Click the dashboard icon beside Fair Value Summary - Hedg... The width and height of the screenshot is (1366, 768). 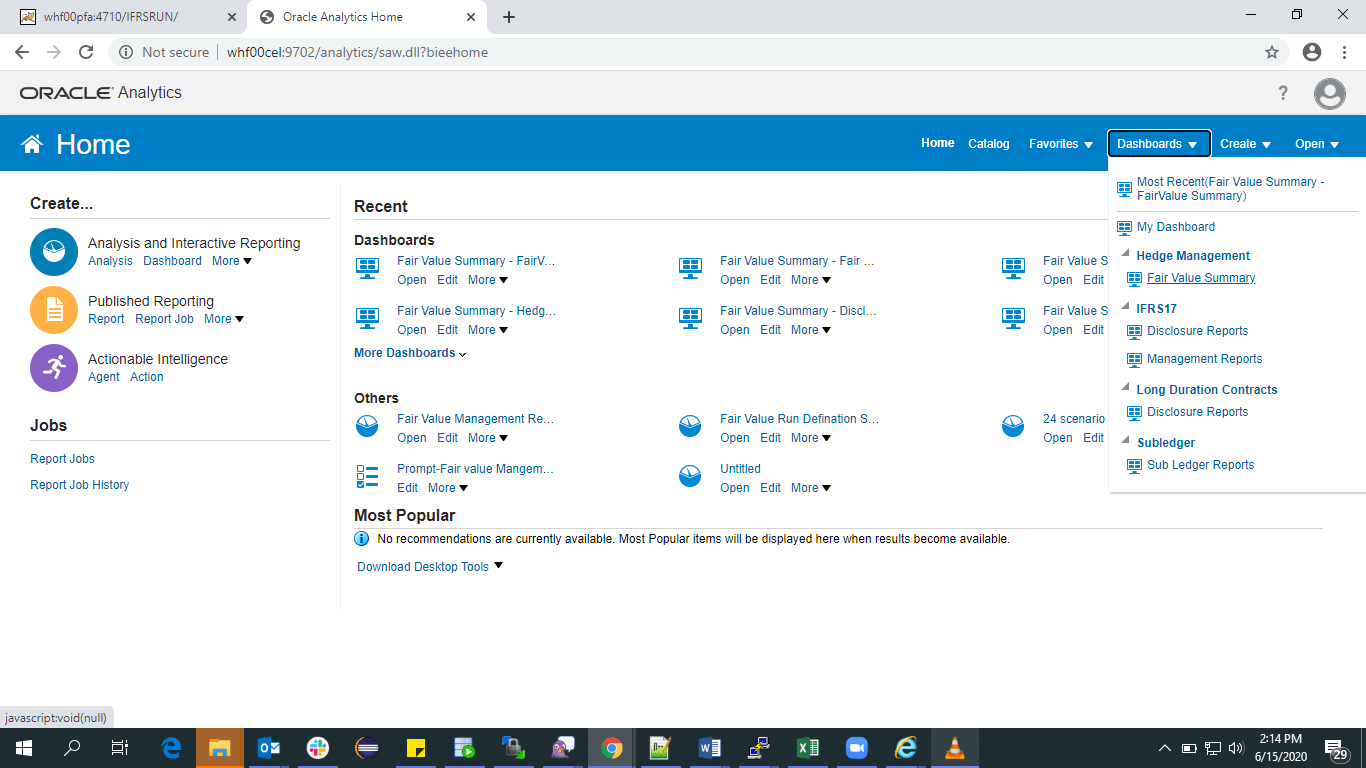[x=368, y=318]
